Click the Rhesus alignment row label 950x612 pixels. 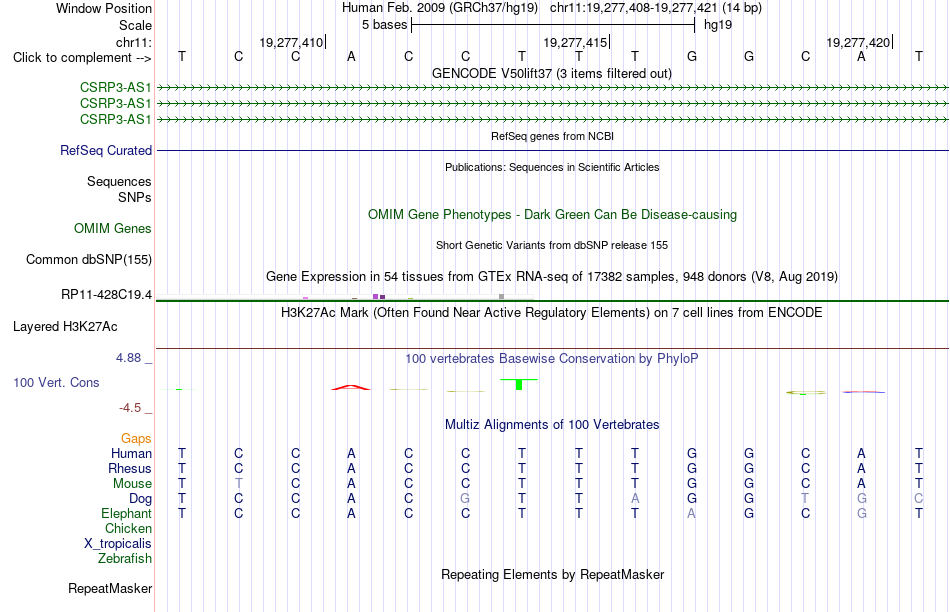[130, 468]
